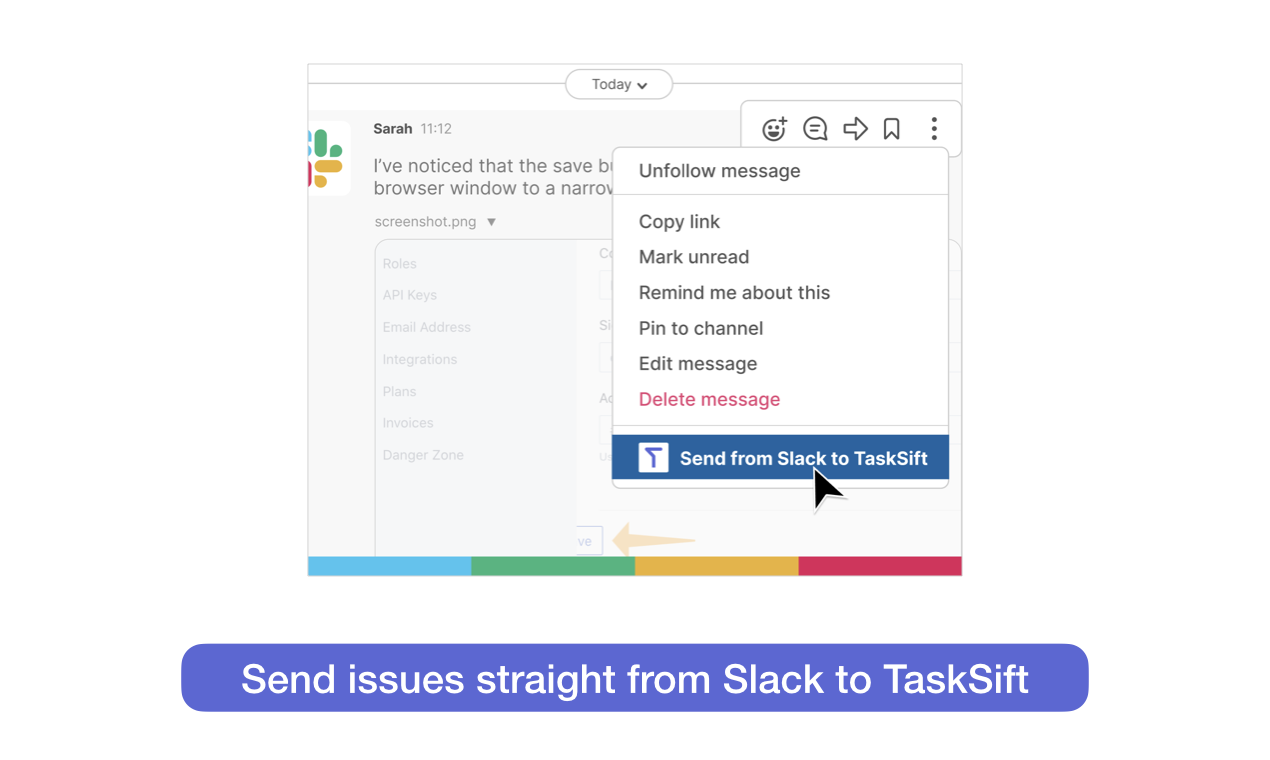Pin Sarah's message to the channel
Viewport: 1270px width, 760px height.
pyautogui.click(x=700, y=328)
